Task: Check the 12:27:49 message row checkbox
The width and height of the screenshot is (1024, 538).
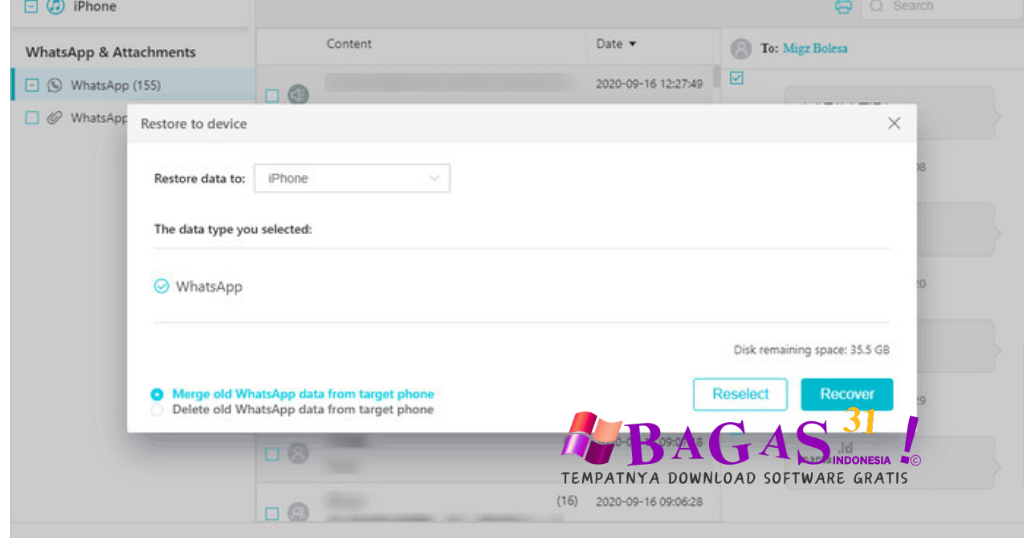Action: pyautogui.click(x=272, y=96)
